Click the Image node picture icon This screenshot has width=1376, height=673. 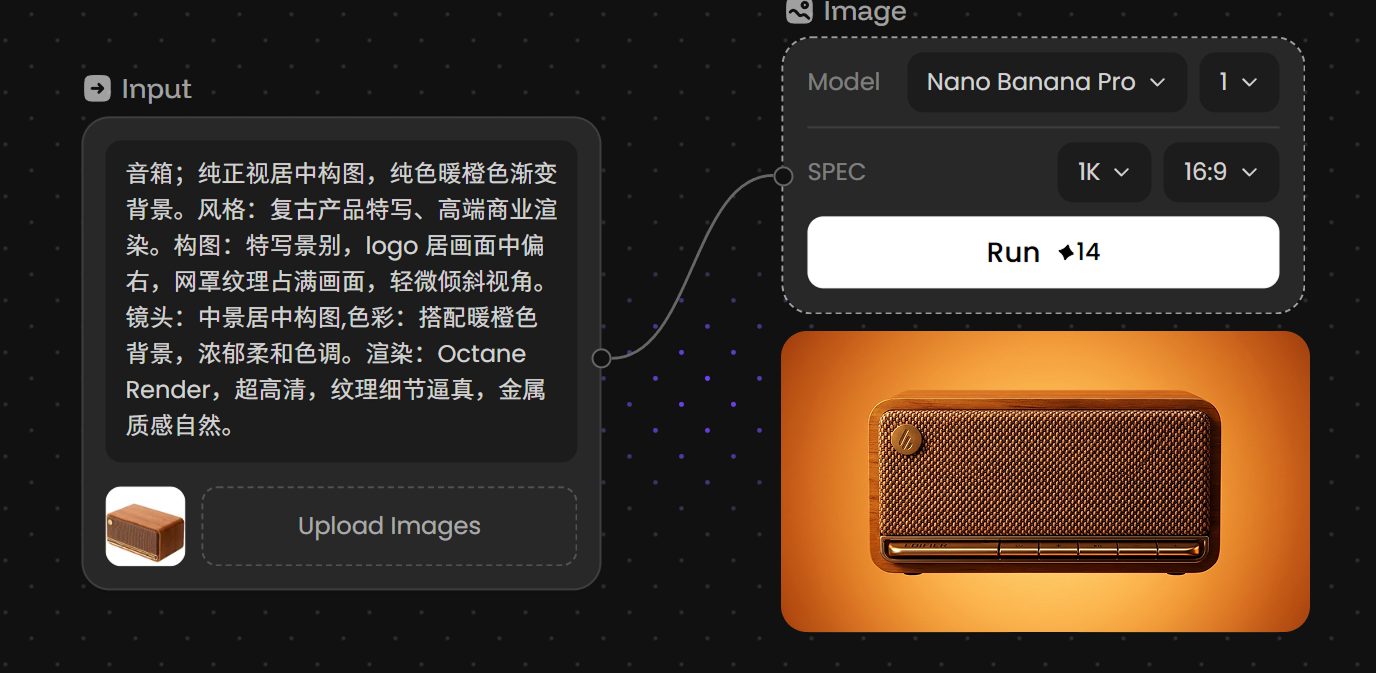799,11
